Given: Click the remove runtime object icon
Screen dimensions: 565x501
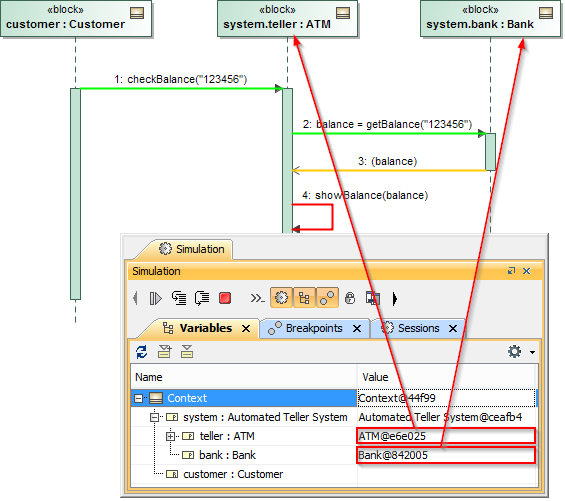Looking at the screenshot, I should (187, 351).
